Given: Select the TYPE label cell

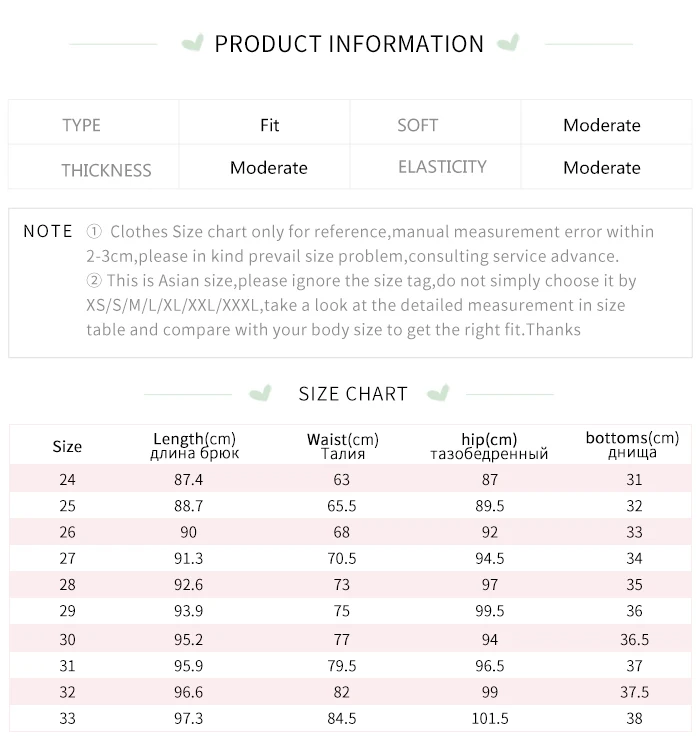Looking at the screenshot, I should click(81, 125).
